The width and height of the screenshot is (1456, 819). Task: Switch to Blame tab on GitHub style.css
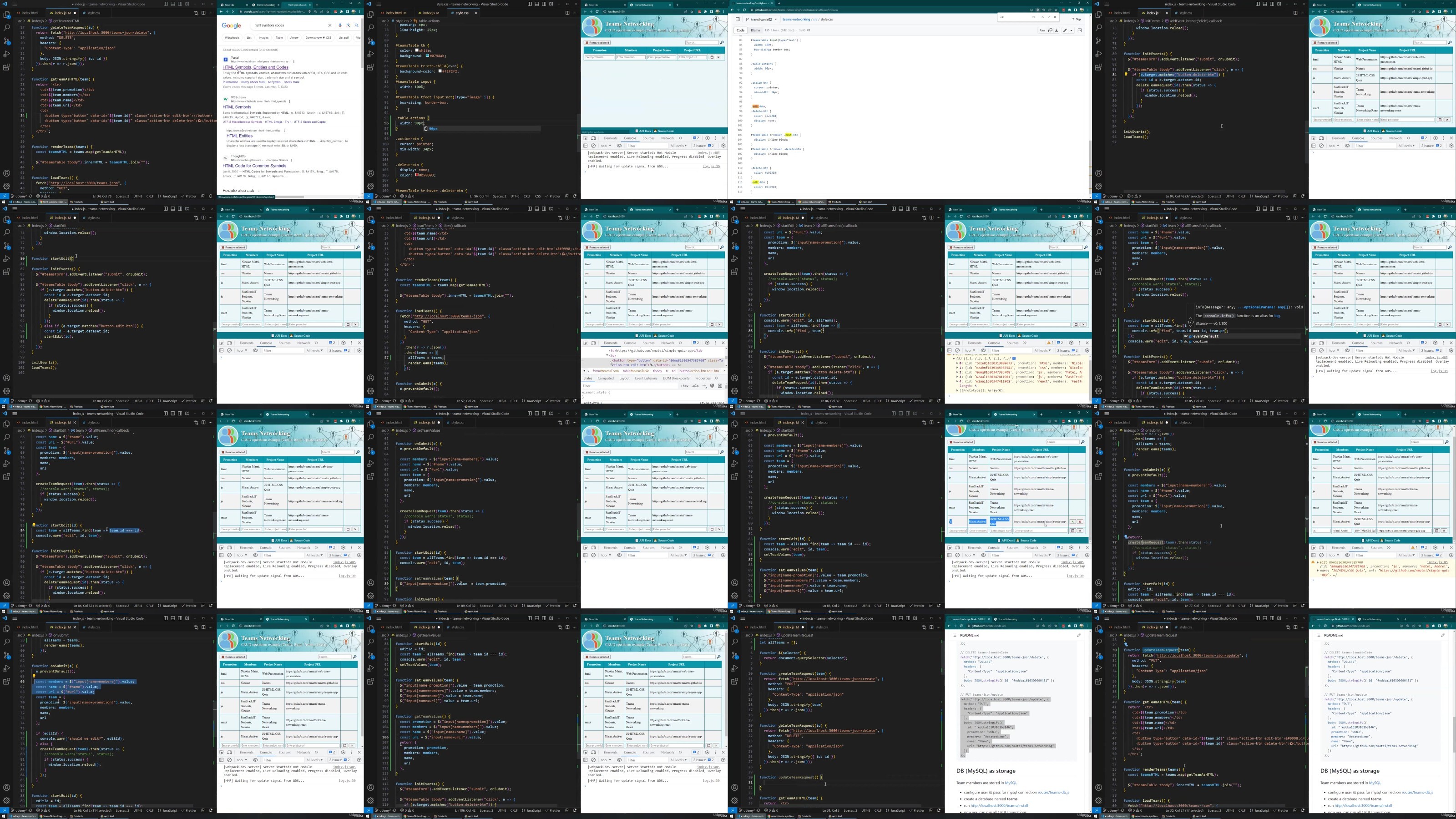(x=755, y=30)
